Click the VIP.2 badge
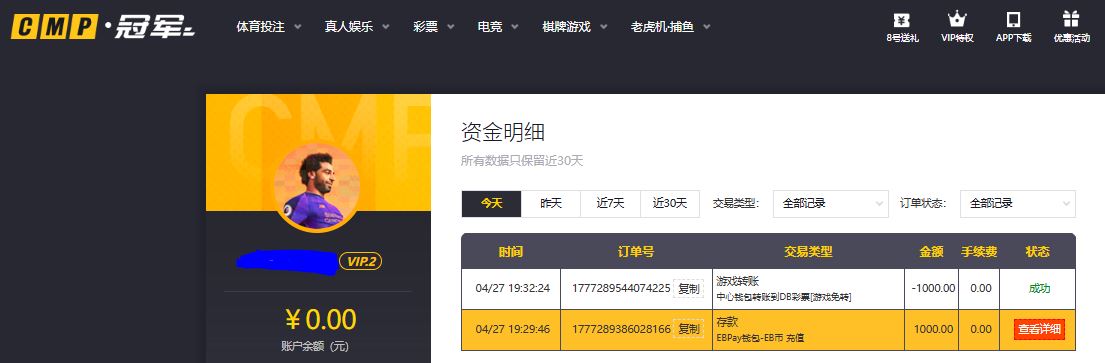The image size is (1105, 363). pyautogui.click(x=361, y=262)
